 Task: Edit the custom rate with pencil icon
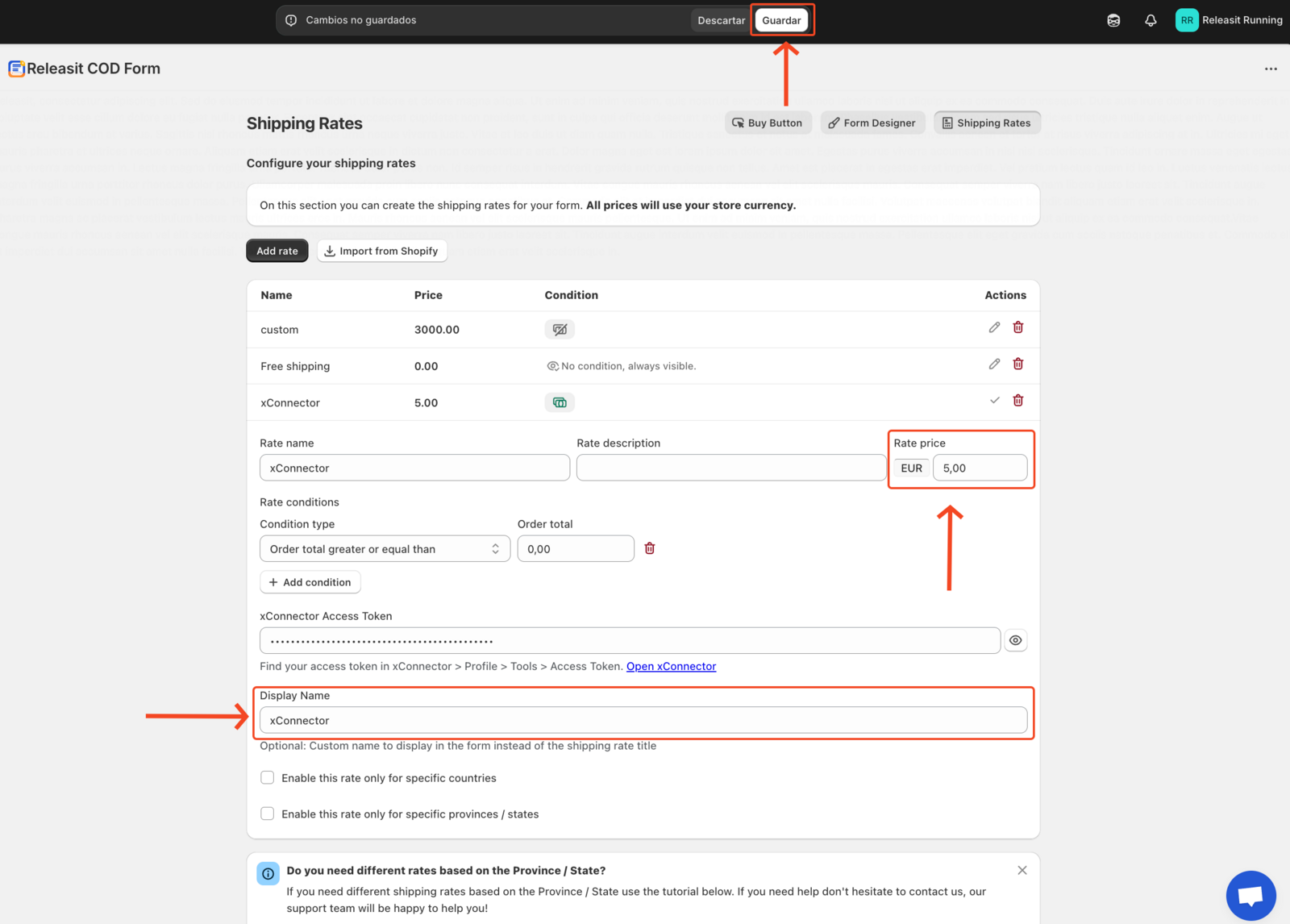[x=994, y=327]
